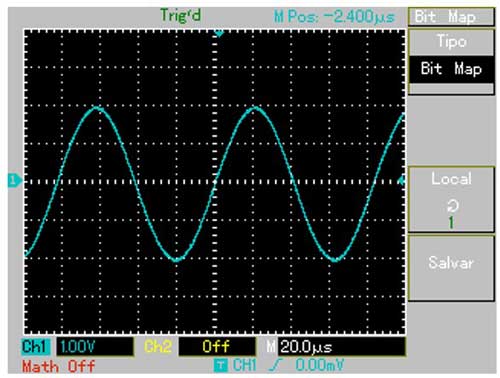Click the local position number 1
The height and width of the screenshot is (378, 500).
click(451, 222)
